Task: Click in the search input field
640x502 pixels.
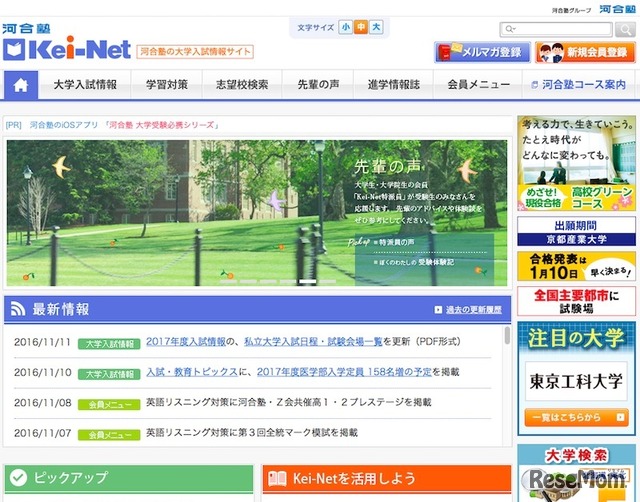Action: tap(556, 29)
